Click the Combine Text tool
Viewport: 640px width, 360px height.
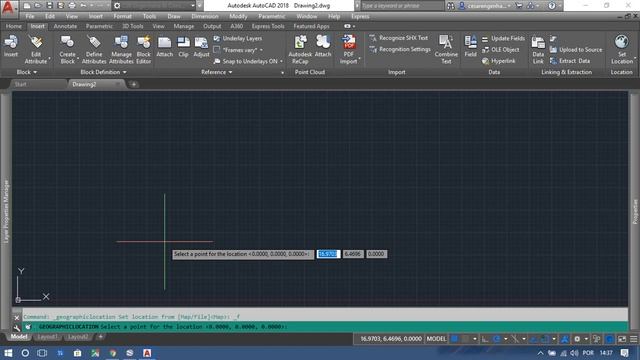(x=446, y=49)
